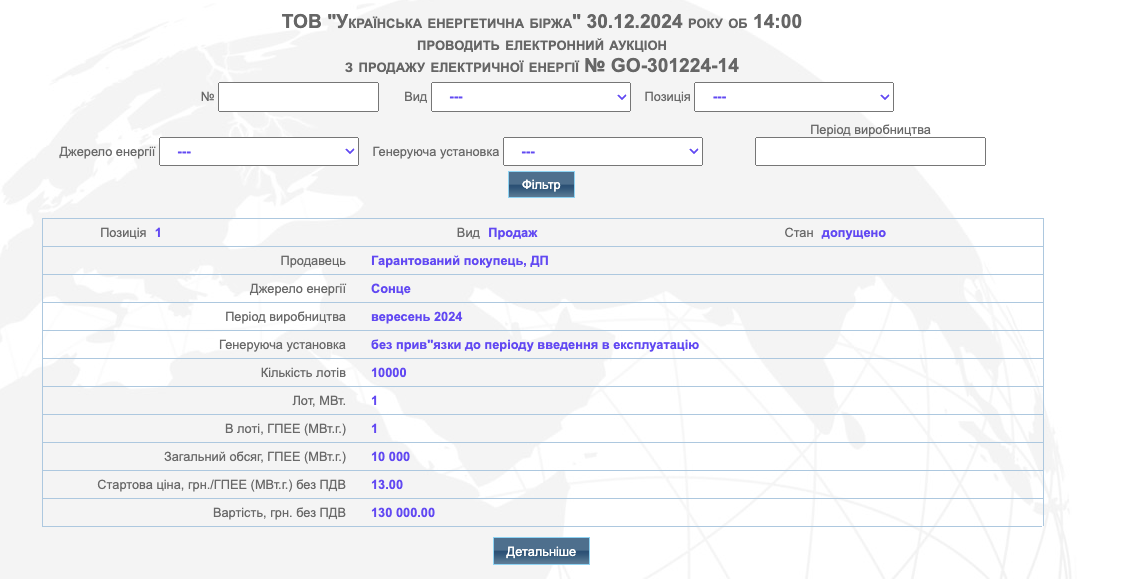Viewport: 1131px width, 579px height.
Task: Click the Детальніше button
Action: 541,552
